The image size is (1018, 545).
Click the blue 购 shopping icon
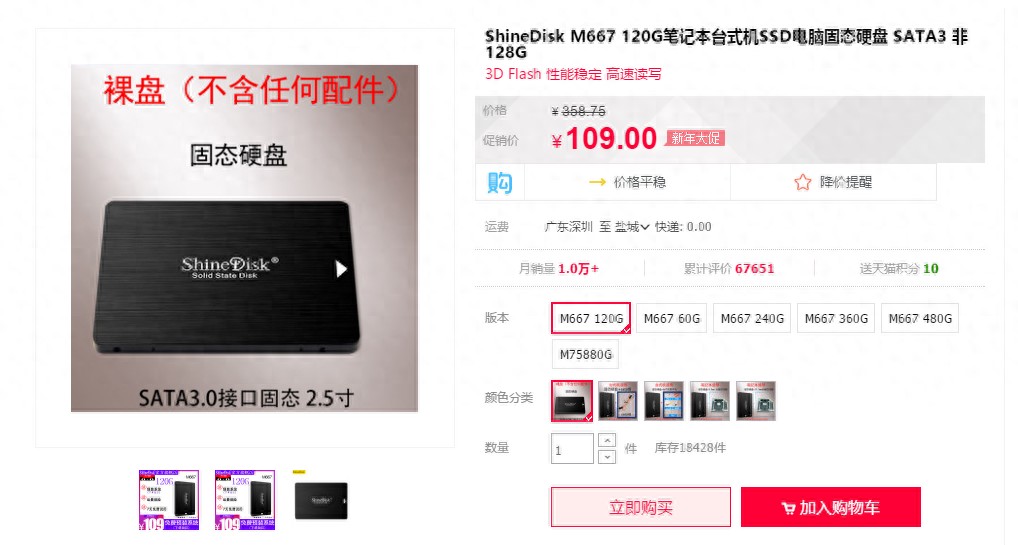coord(500,183)
